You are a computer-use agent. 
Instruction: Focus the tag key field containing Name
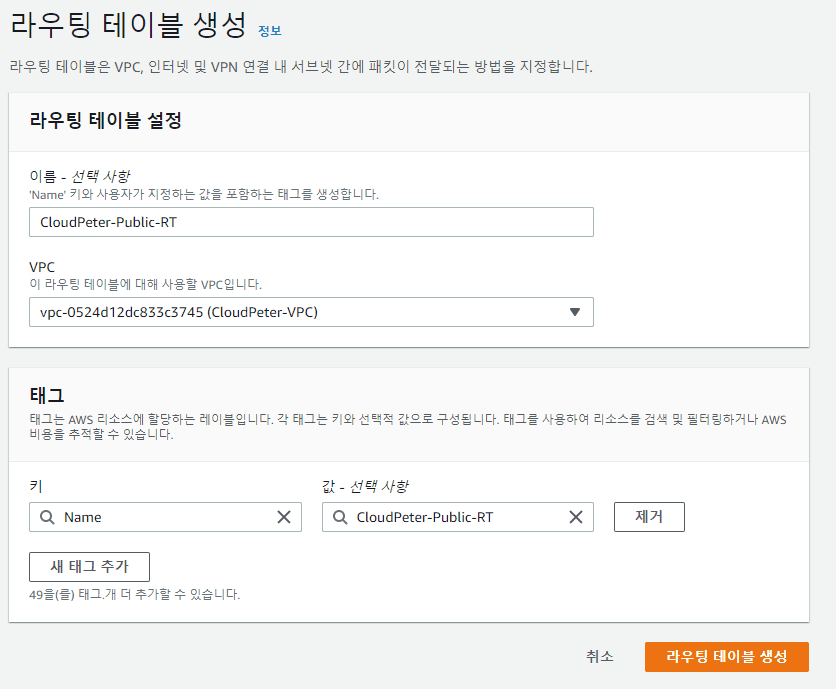click(165, 517)
